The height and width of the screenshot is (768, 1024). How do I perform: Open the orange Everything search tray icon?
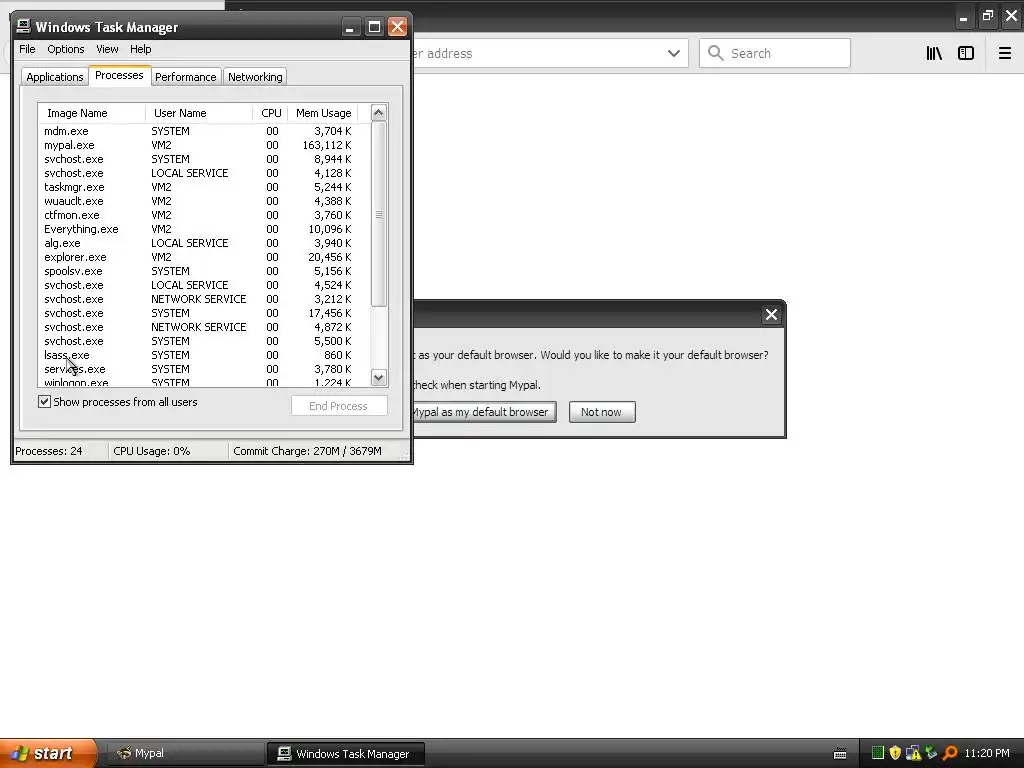950,753
